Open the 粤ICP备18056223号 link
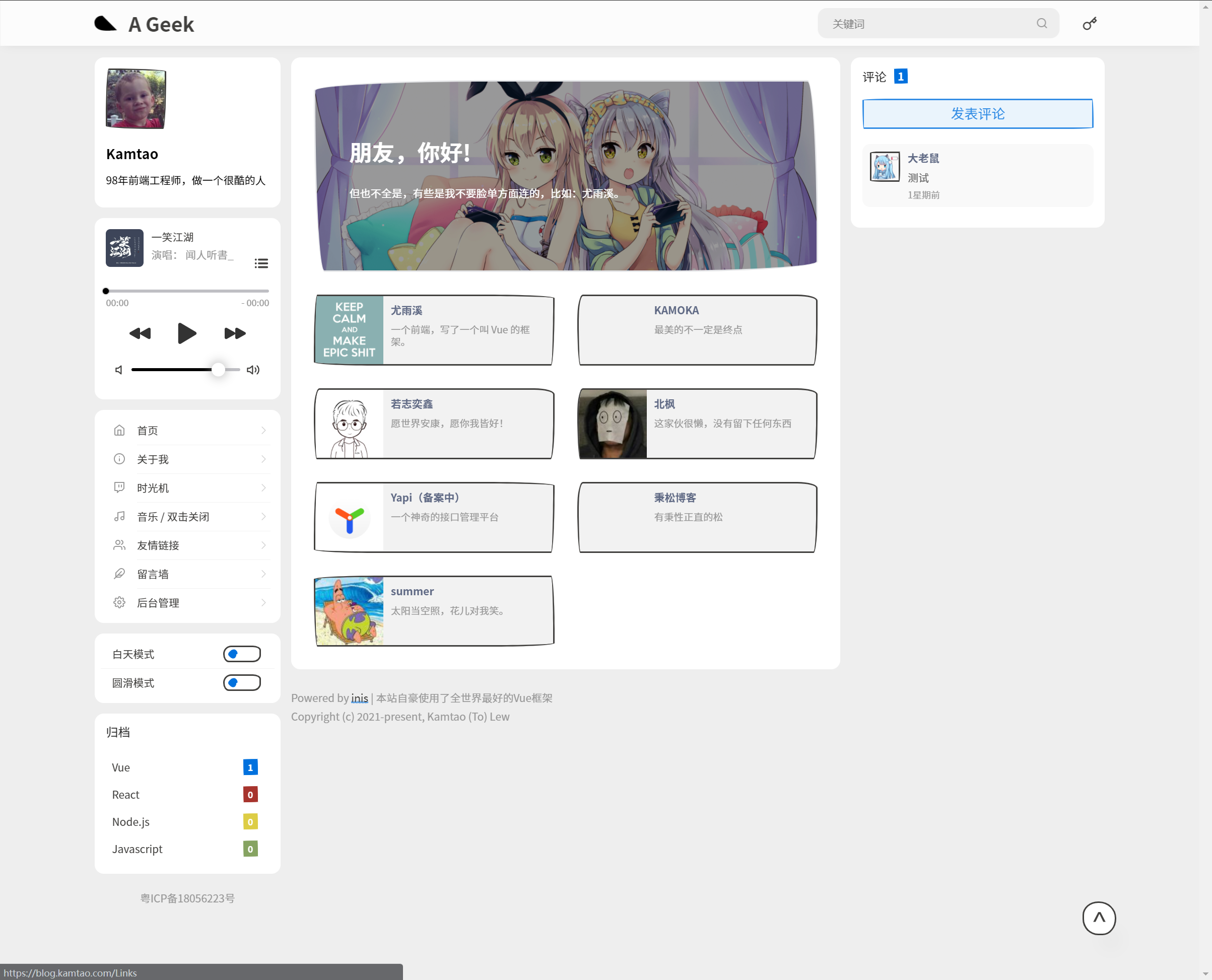Image resolution: width=1212 pixels, height=980 pixels. (187, 898)
